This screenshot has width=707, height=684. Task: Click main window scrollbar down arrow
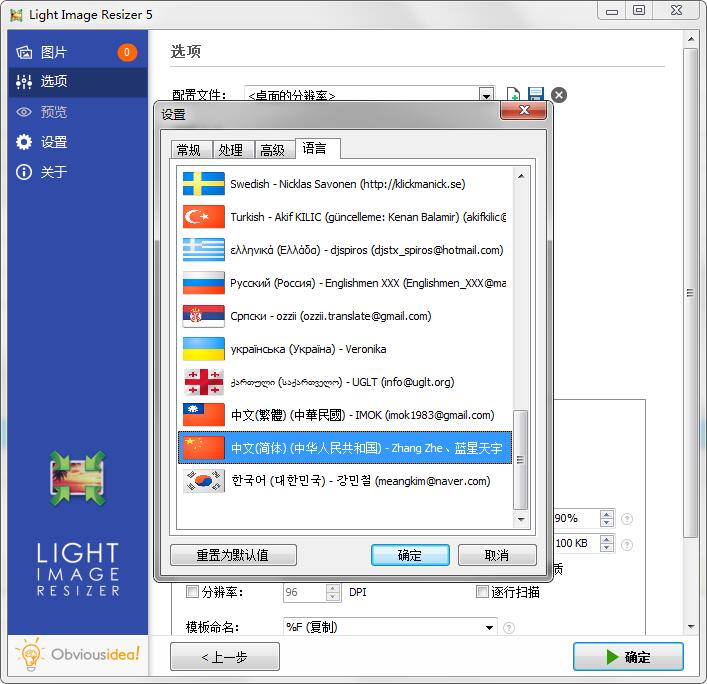coord(691,627)
